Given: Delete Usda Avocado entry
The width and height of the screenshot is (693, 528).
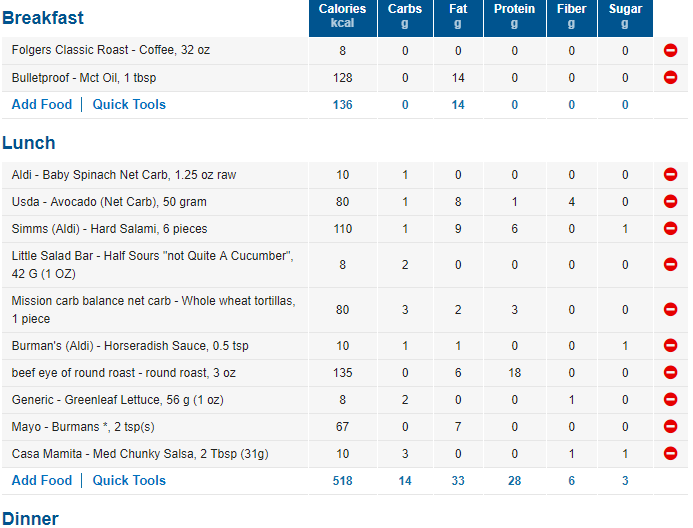Looking at the screenshot, I should pyautogui.click(x=670, y=201).
